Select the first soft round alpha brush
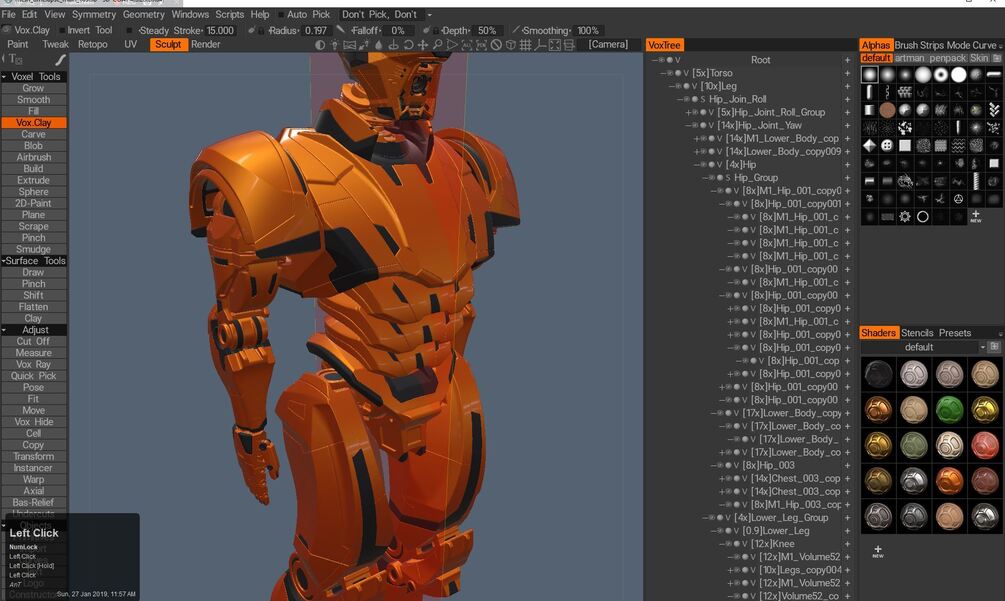The width and height of the screenshot is (1005, 601). (x=869, y=75)
